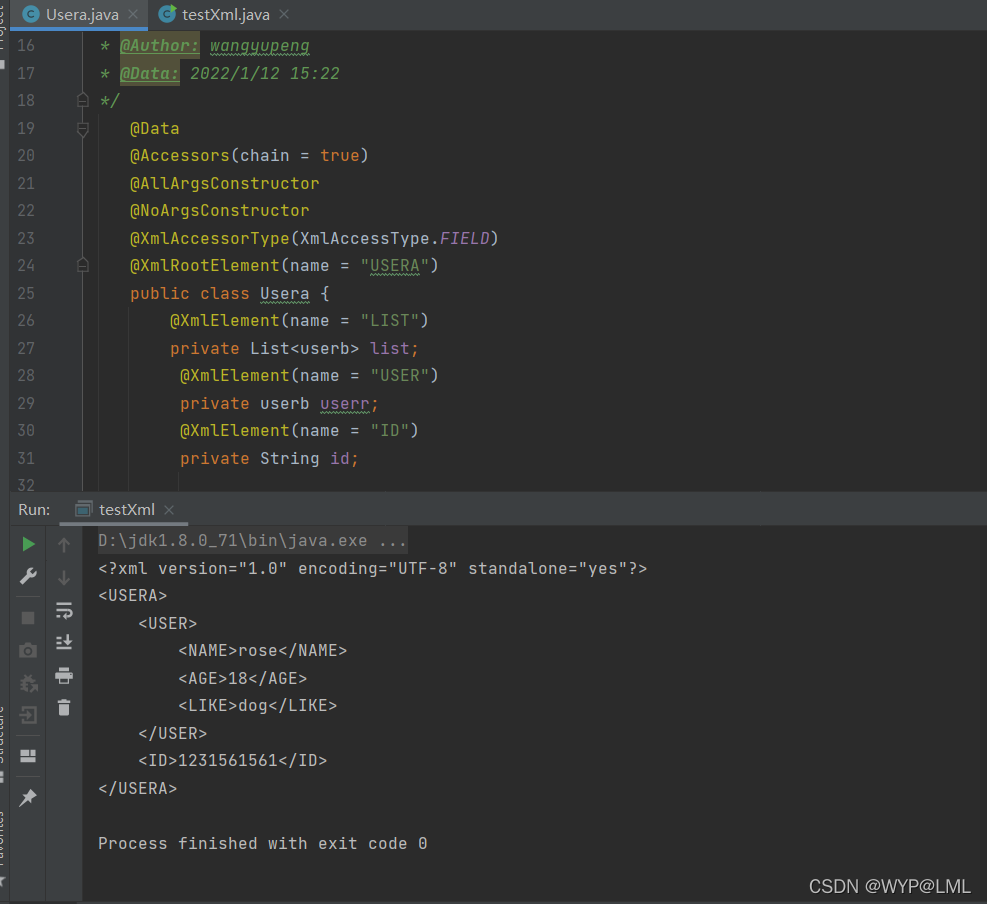The height and width of the screenshot is (904, 987).
Task: Click the xml version declaration line
Action: [x=373, y=568]
